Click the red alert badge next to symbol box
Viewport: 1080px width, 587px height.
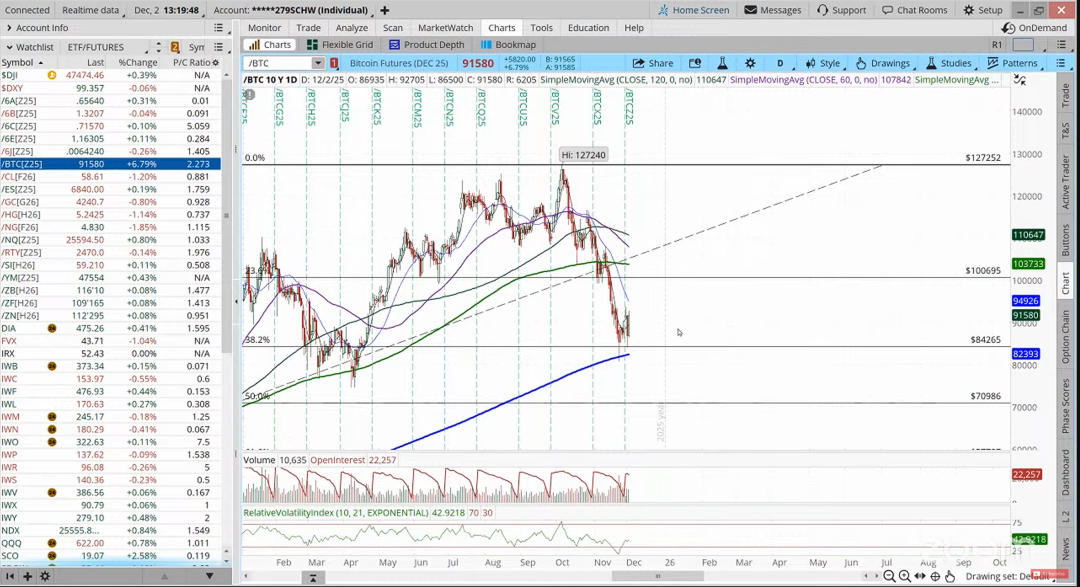point(334,63)
